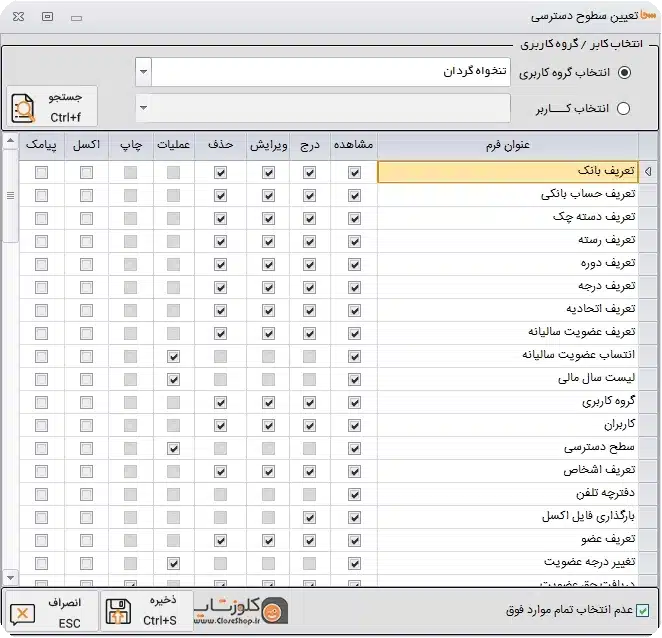Viewport: 662px width, 638px height.
Task: Click the جستجو Ctrl+f button
Action: pos(52,106)
